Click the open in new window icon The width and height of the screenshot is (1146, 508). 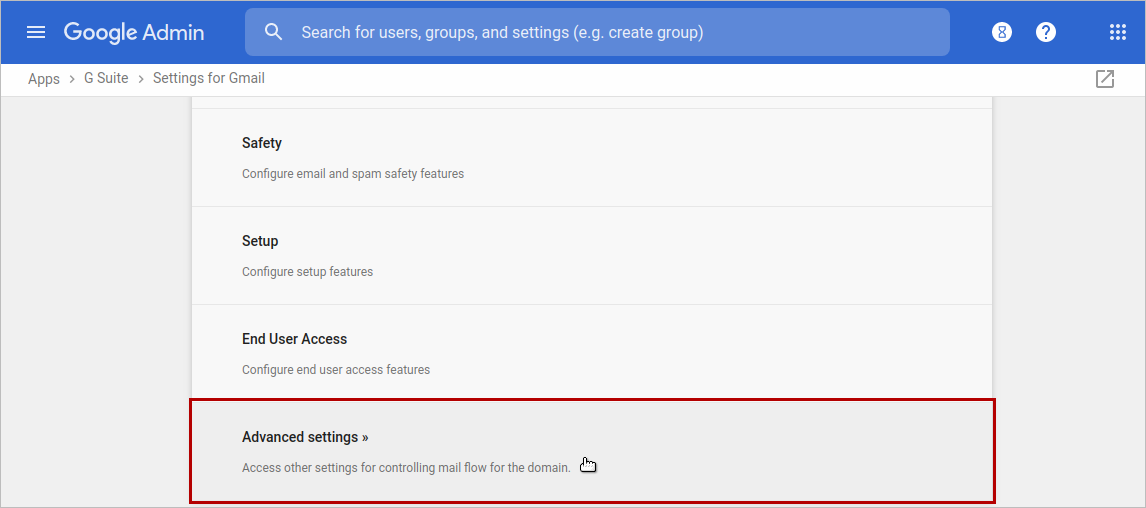(x=1105, y=79)
